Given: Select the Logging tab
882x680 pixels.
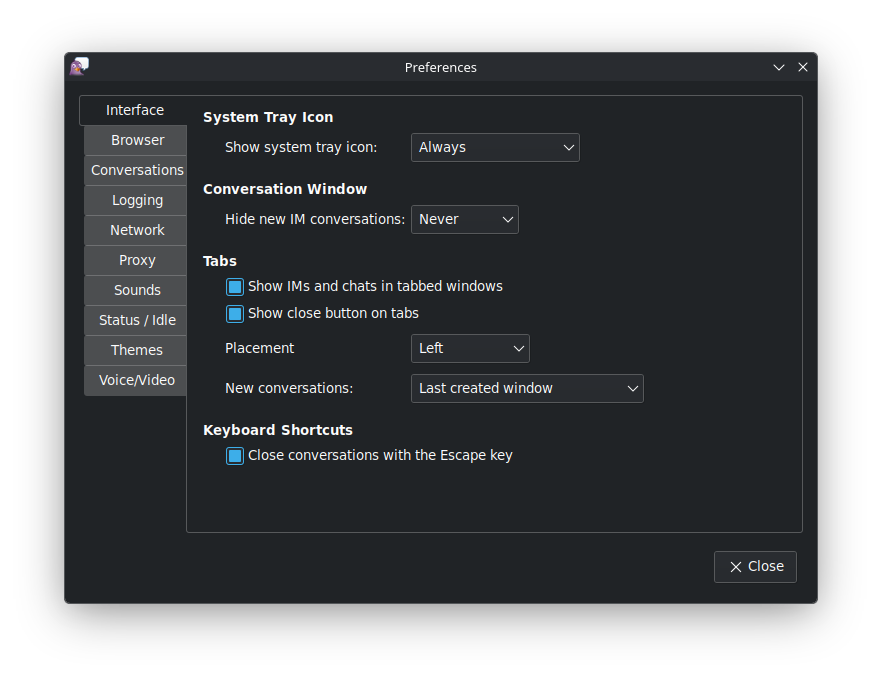Looking at the screenshot, I should click(136, 200).
